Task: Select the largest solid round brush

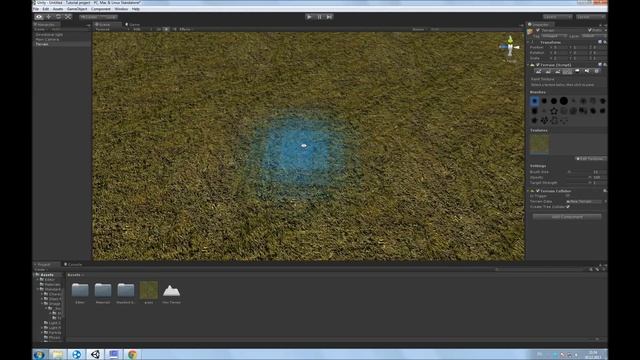Action: click(564, 101)
